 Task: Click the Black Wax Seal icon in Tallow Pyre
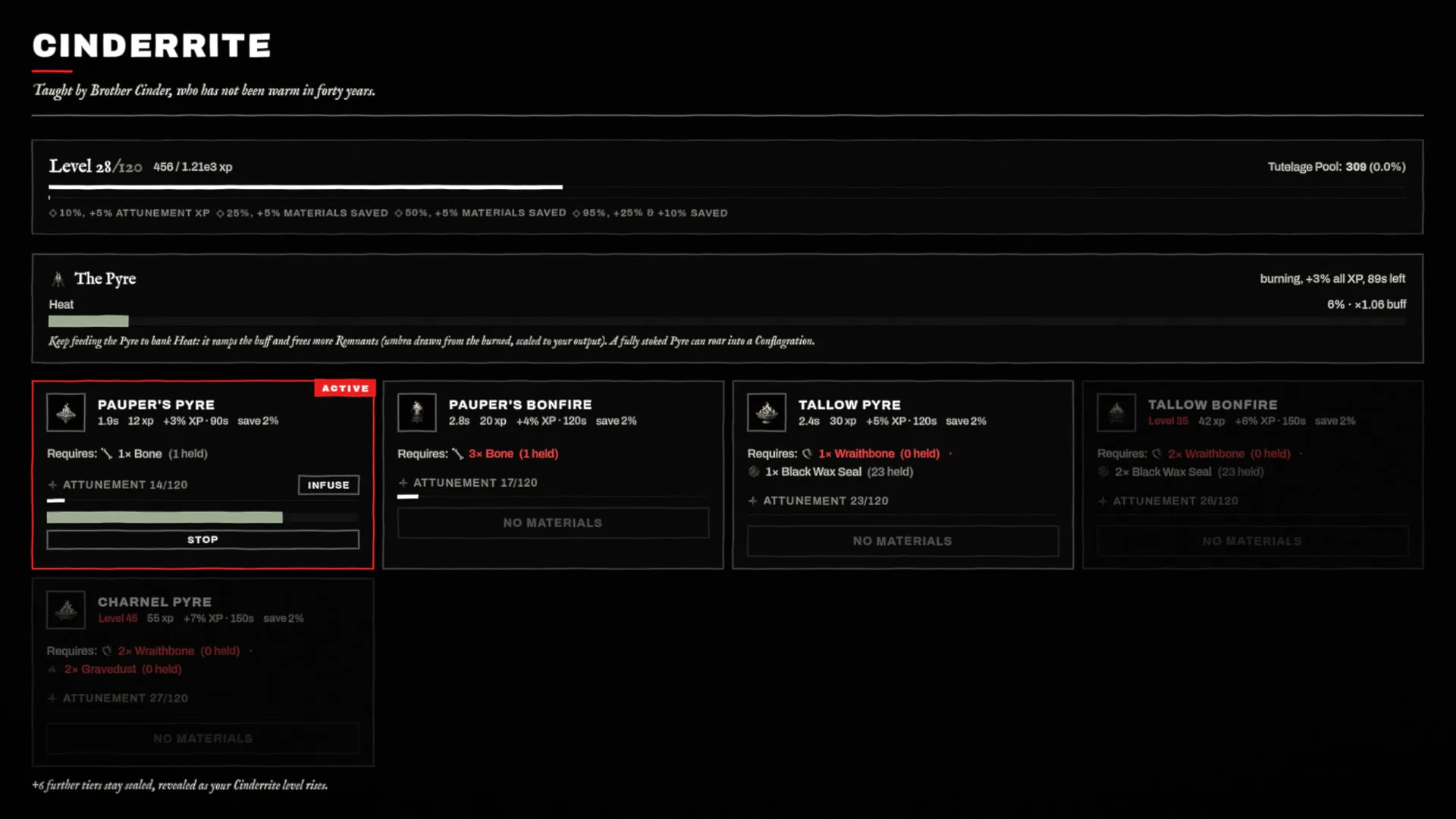coord(754,472)
